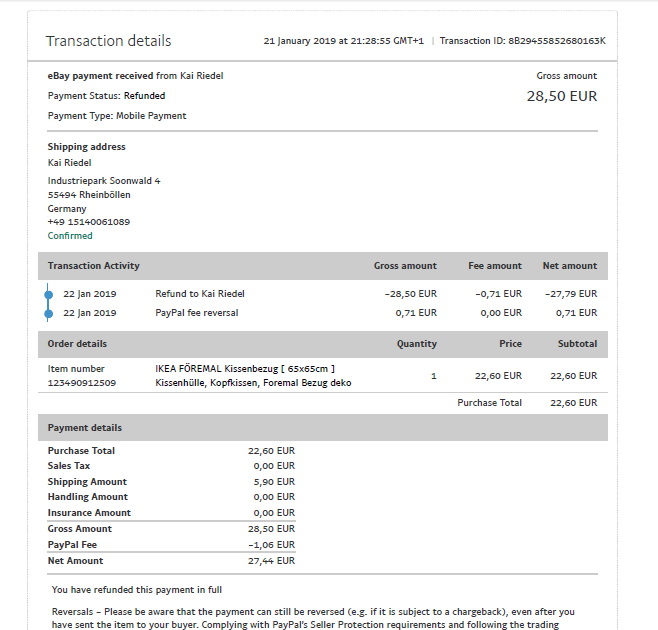This screenshot has height=630, width=658.
Task: Click the PayPal Fee row label
Action: [x=73, y=545]
